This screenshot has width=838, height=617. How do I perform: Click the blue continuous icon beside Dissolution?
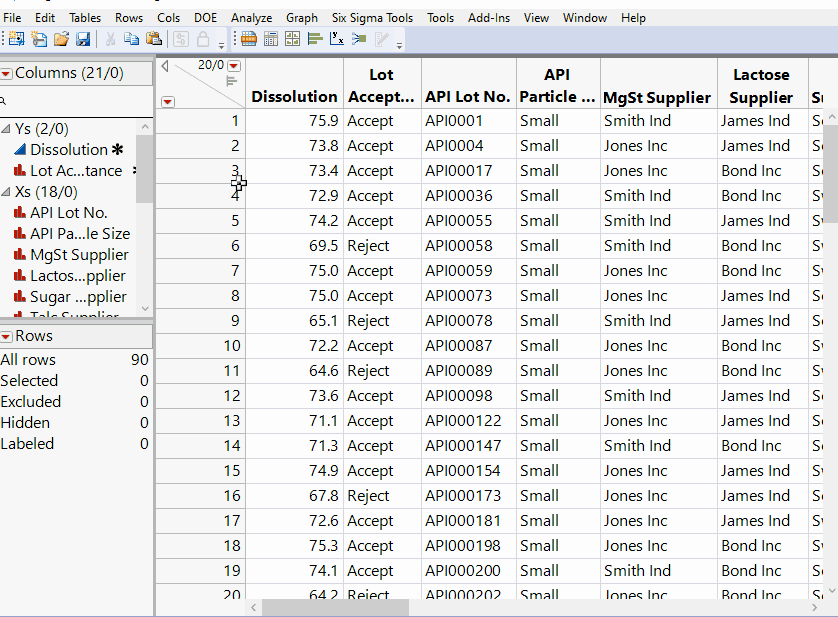(20, 150)
